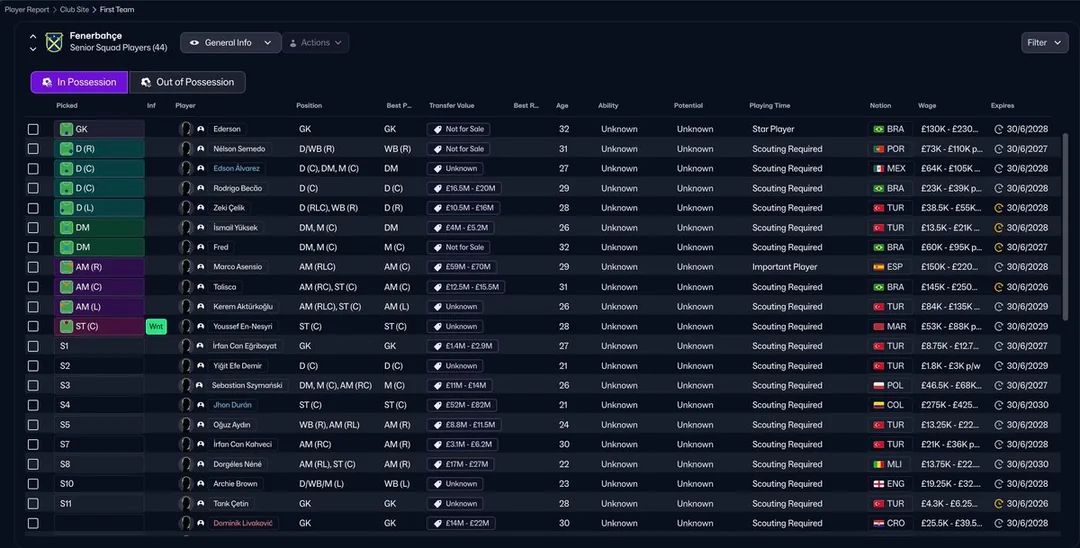Click contract clock icon in Zeki Çelik's row
1080x548 pixels.
click(998, 208)
